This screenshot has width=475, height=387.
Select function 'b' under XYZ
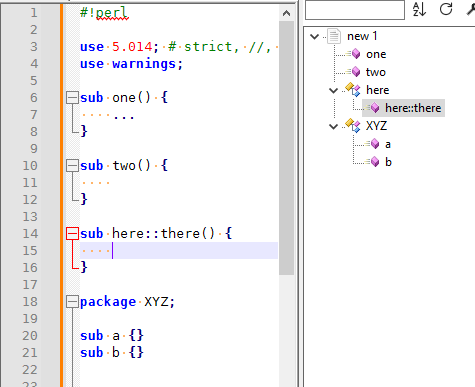coord(388,162)
